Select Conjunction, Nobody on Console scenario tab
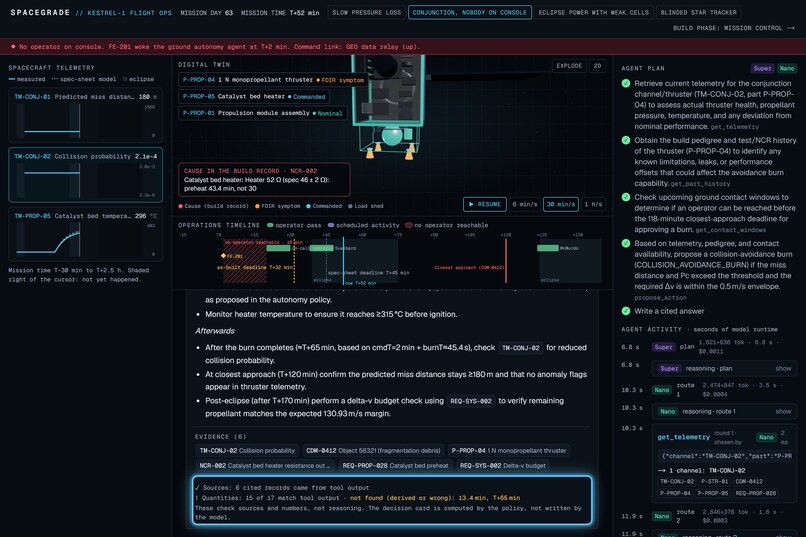 coord(470,12)
